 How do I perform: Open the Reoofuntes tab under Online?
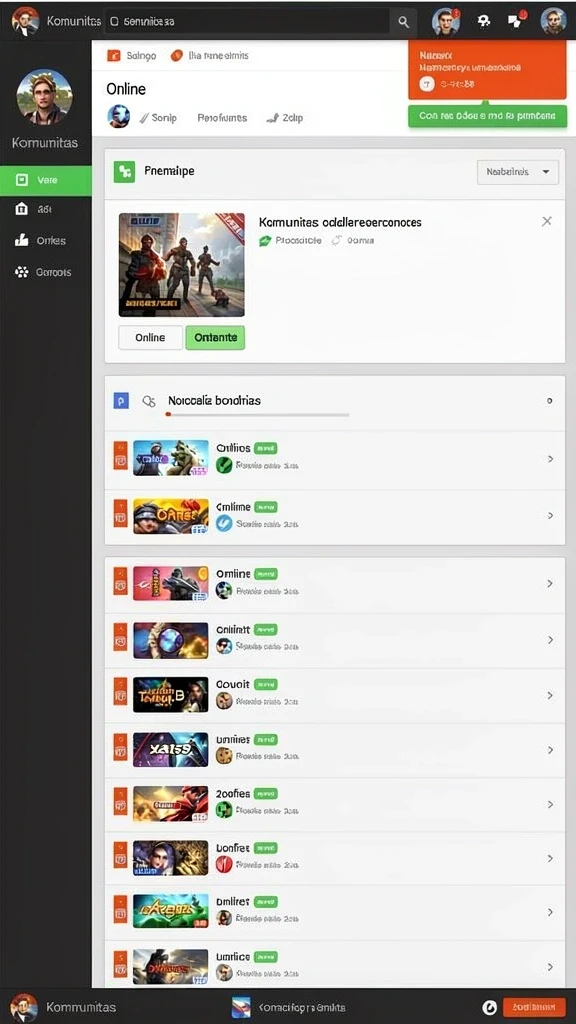(x=222, y=118)
